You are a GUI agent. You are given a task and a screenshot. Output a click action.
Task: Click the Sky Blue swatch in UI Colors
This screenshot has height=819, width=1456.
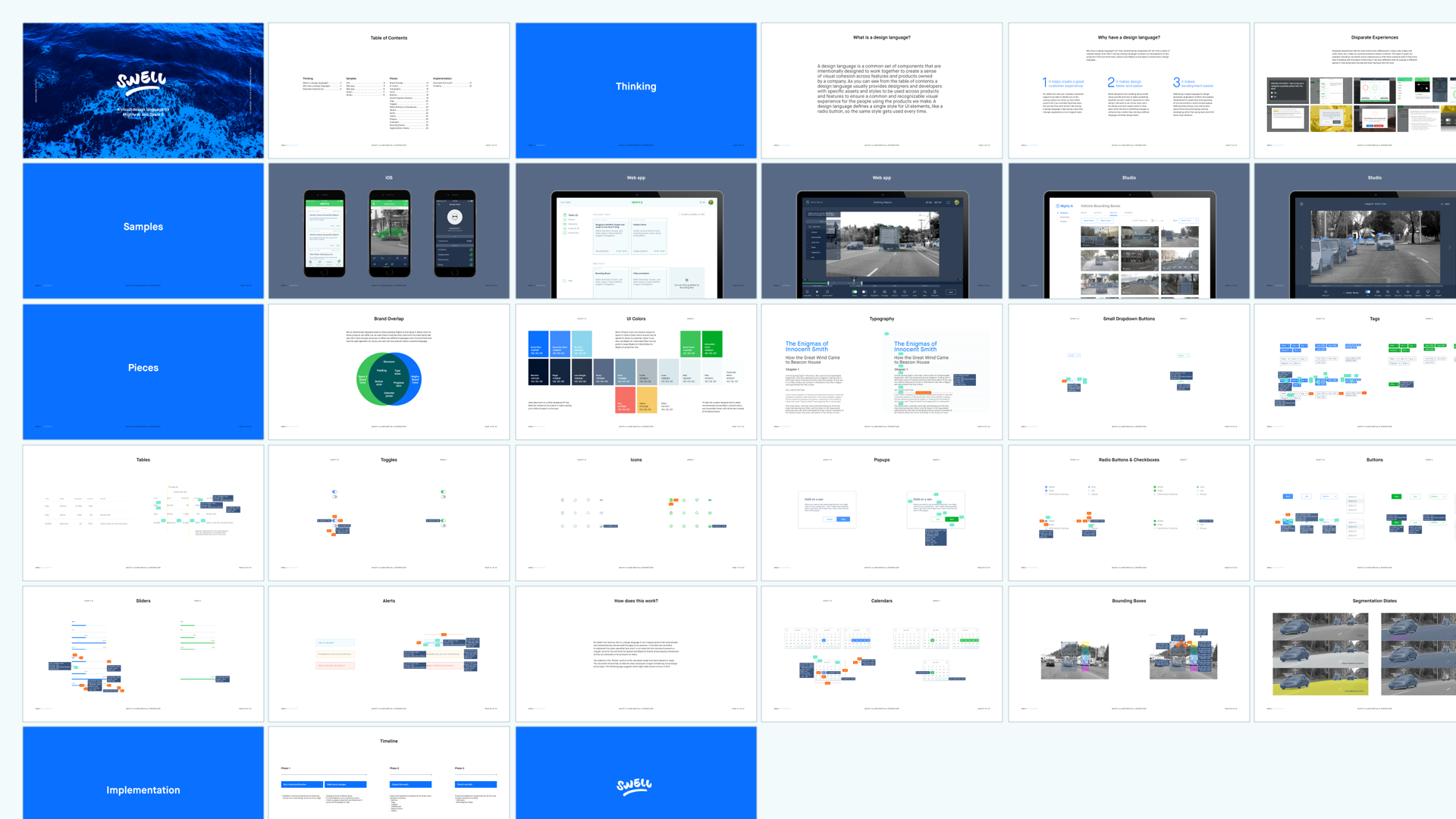(x=582, y=344)
